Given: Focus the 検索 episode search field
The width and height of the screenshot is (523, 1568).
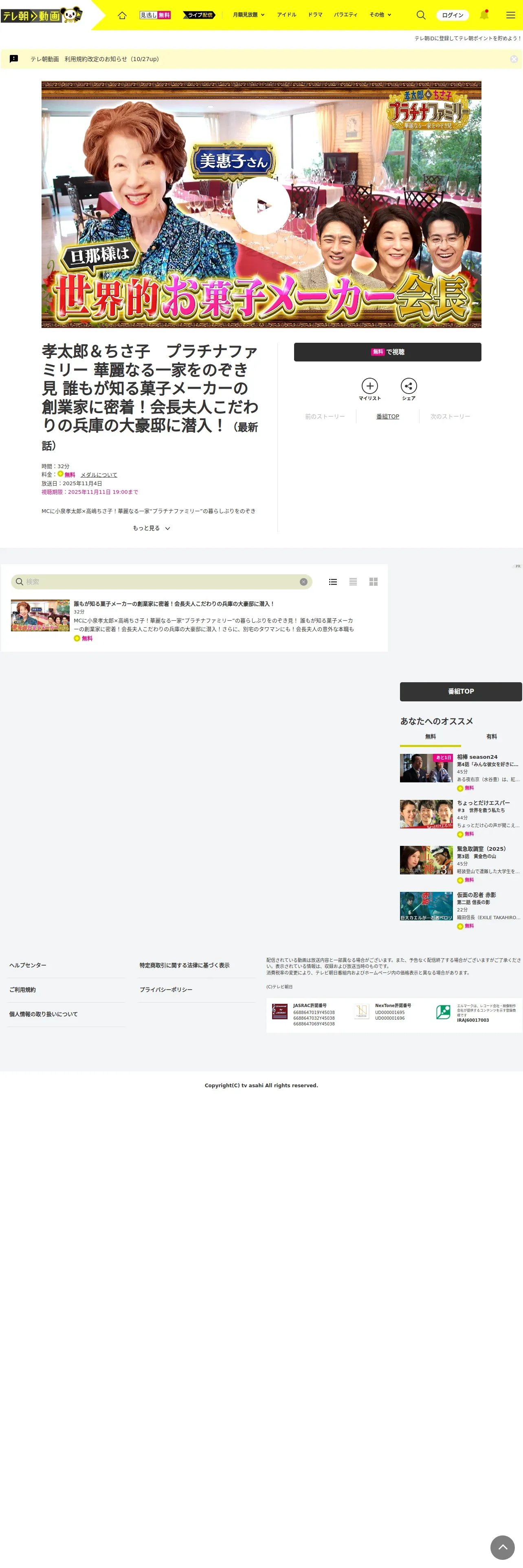Looking at the screenshot, I should click(161, 582).
